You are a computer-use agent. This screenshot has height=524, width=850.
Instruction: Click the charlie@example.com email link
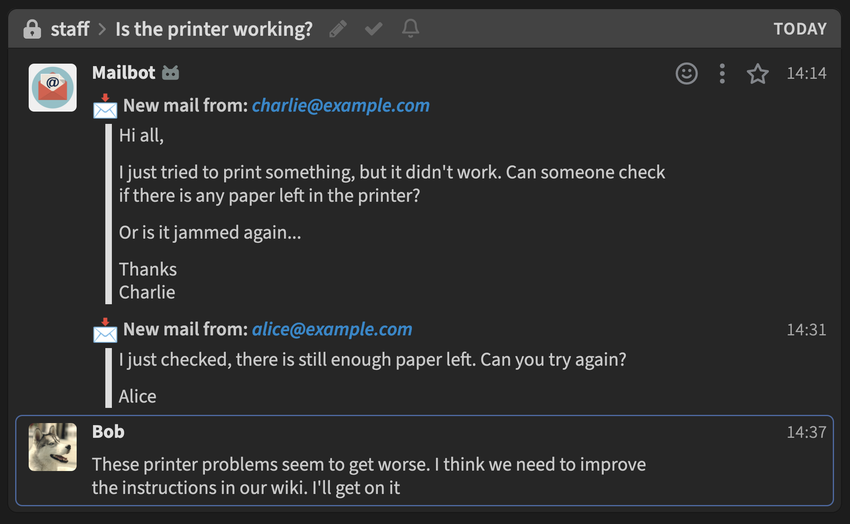pyautogui.click(x=341, y=105)
